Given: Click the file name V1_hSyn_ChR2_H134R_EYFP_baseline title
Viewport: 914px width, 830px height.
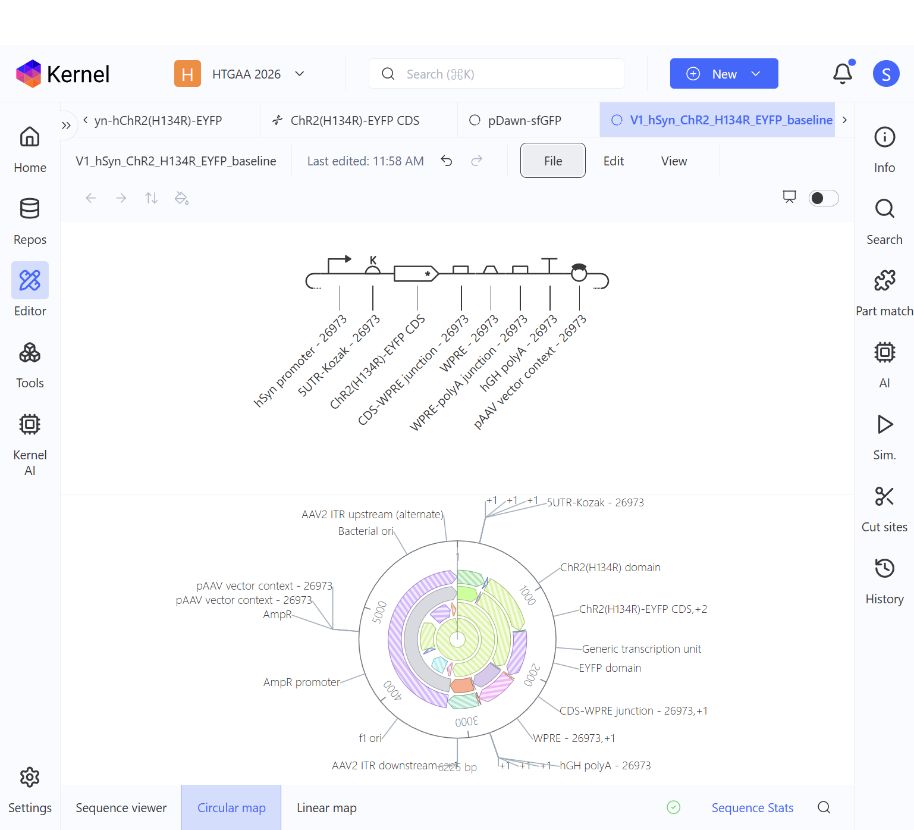Looking at the screenshot, I should pos(175,161).
